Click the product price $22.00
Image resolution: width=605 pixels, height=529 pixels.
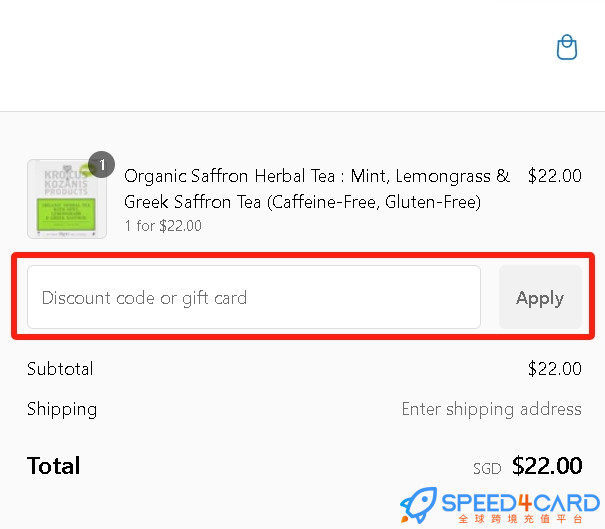[x=554, y=176]
